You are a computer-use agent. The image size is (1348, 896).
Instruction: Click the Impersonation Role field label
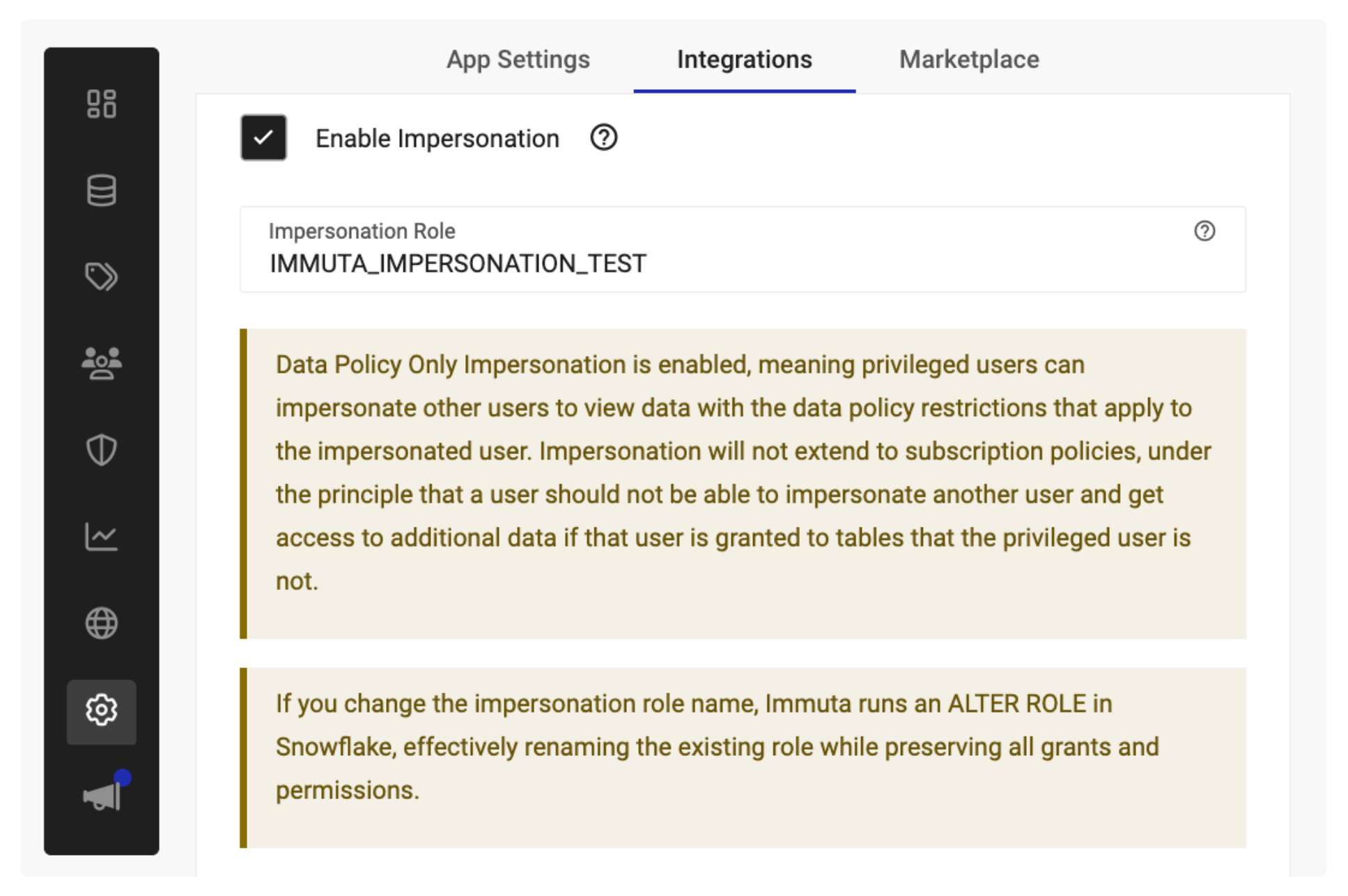pyautogui.click(x=362, y=231)
